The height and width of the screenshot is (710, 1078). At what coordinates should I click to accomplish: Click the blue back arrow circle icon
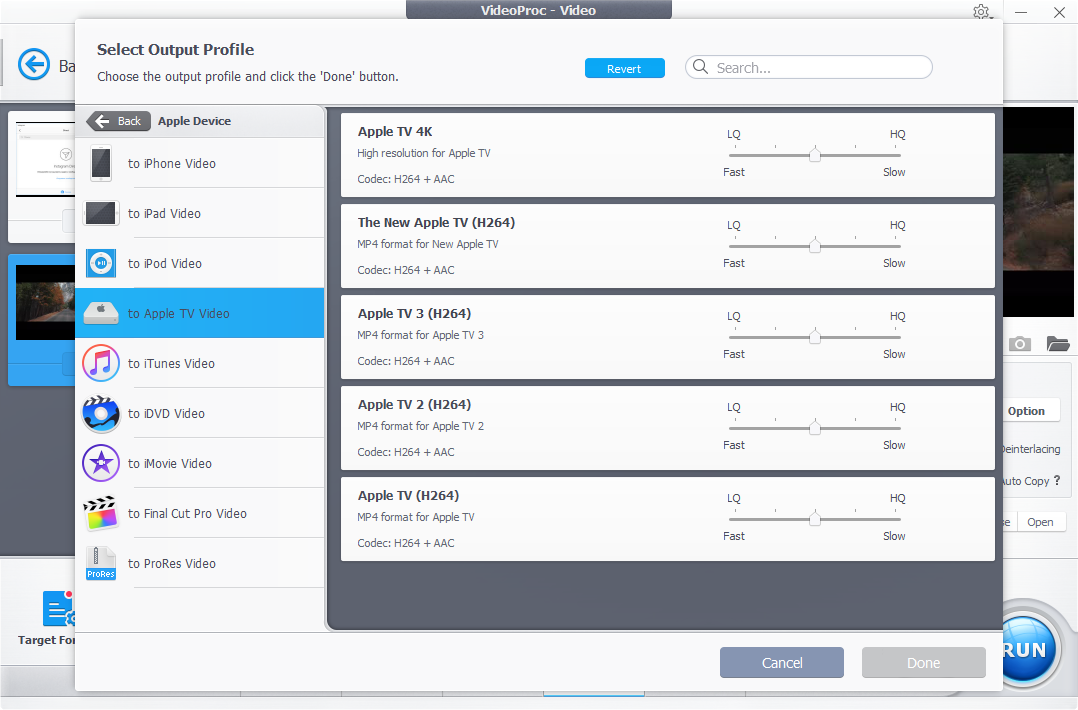(34, 65)
